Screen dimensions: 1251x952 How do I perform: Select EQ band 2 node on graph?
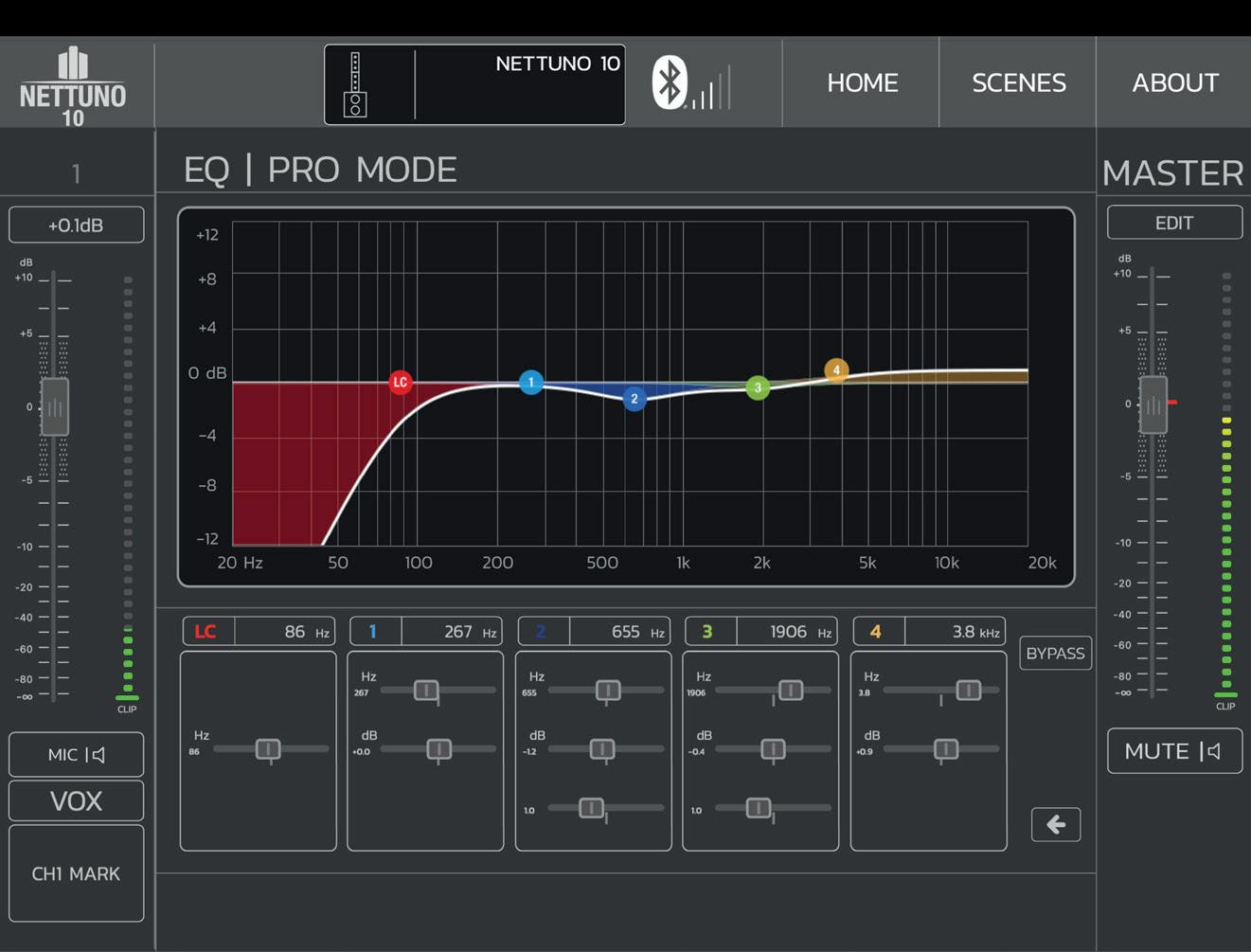pyautogui.click(x=634, y=399)
